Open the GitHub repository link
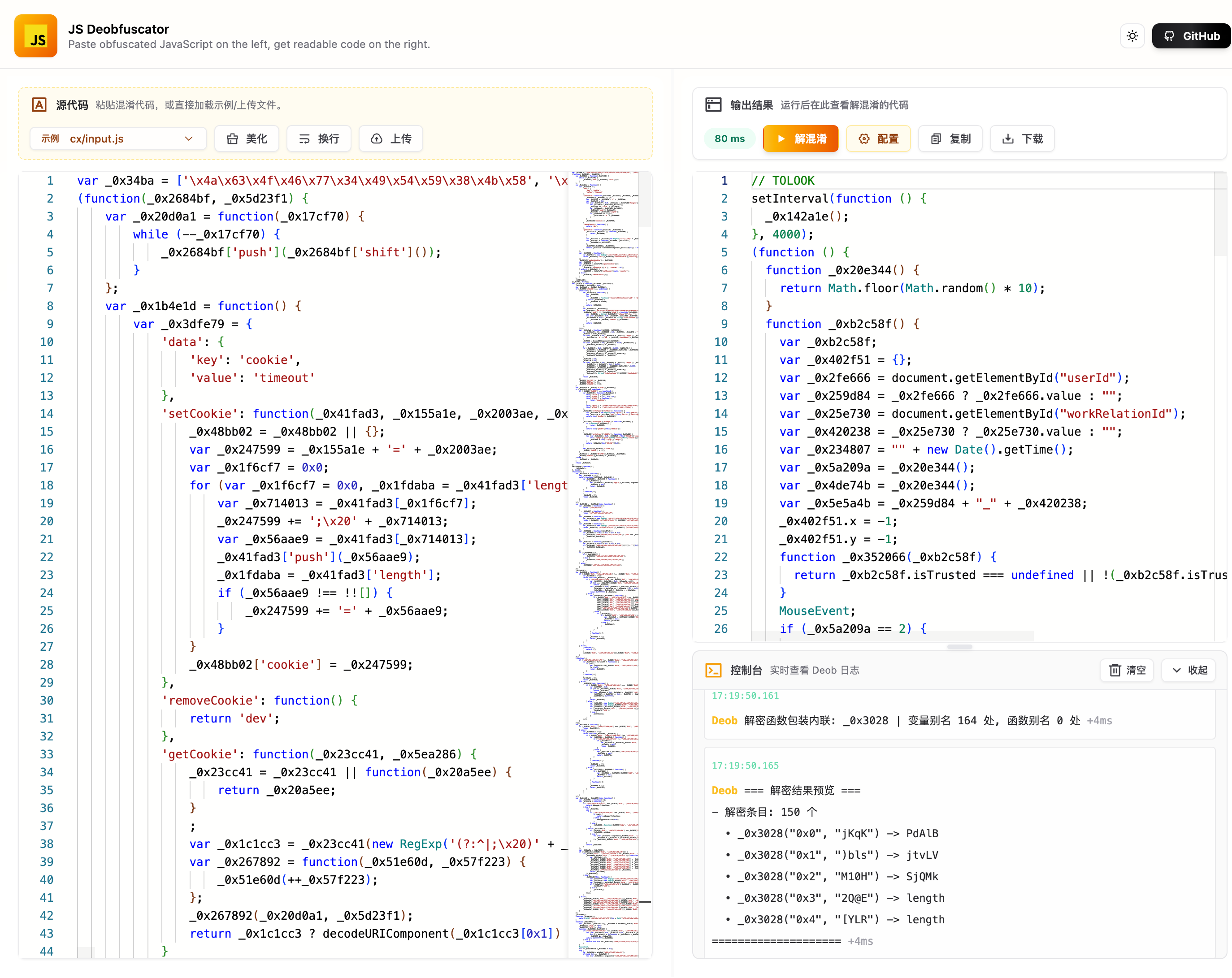 click(x=1192, y=35)
